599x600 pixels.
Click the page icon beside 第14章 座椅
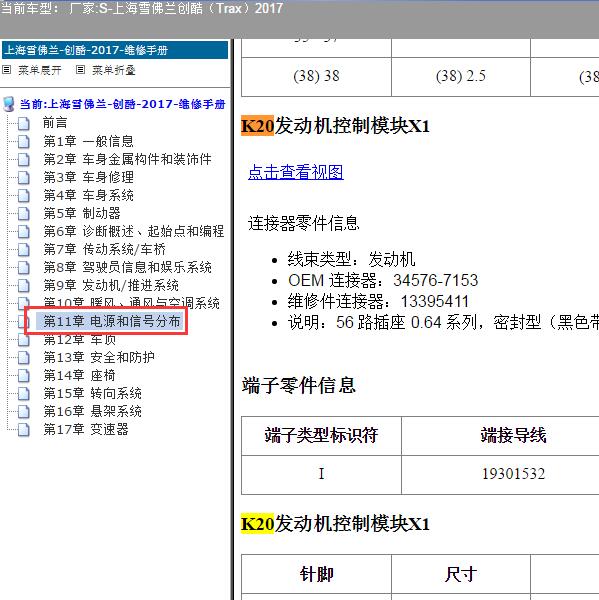[24, 375]
